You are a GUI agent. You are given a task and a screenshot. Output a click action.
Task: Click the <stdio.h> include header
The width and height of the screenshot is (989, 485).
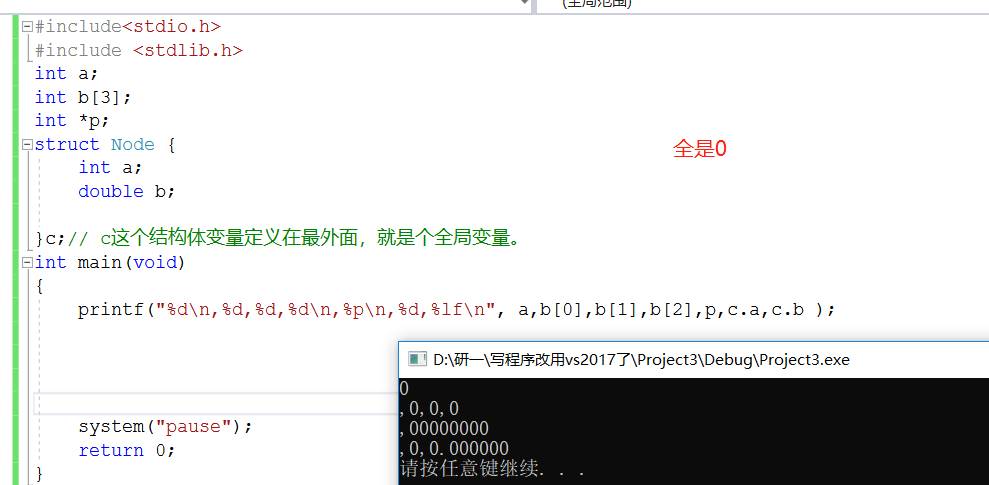[171, 26]
